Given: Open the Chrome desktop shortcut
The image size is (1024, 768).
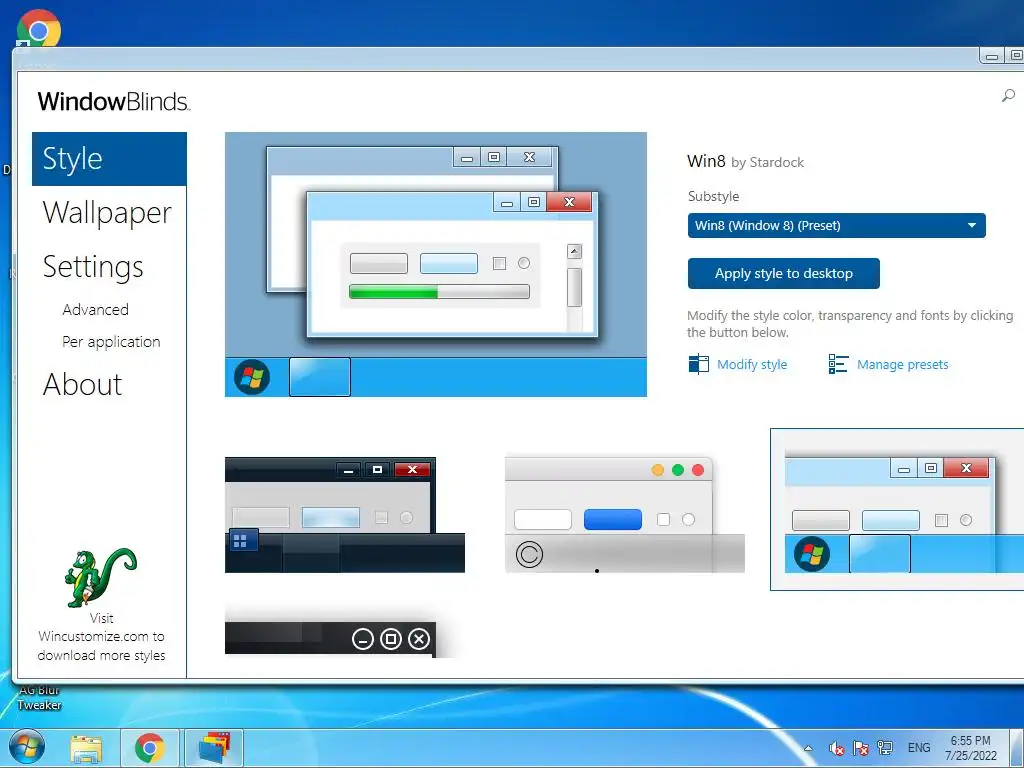Looking at the screenshot, I should (39, 28).
